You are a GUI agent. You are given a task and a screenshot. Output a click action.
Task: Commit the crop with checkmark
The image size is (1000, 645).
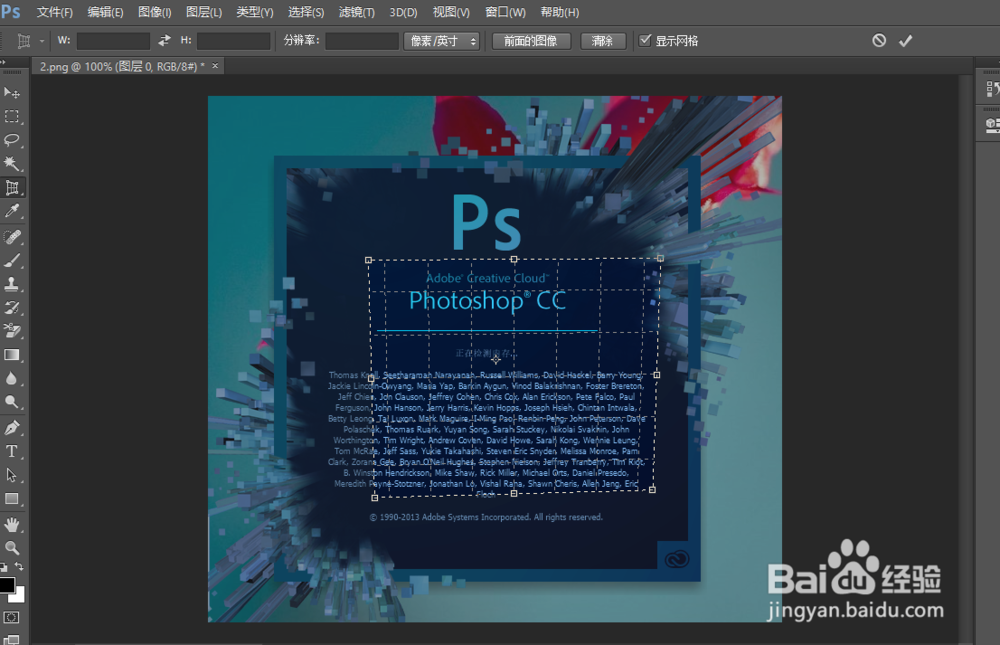906,41
